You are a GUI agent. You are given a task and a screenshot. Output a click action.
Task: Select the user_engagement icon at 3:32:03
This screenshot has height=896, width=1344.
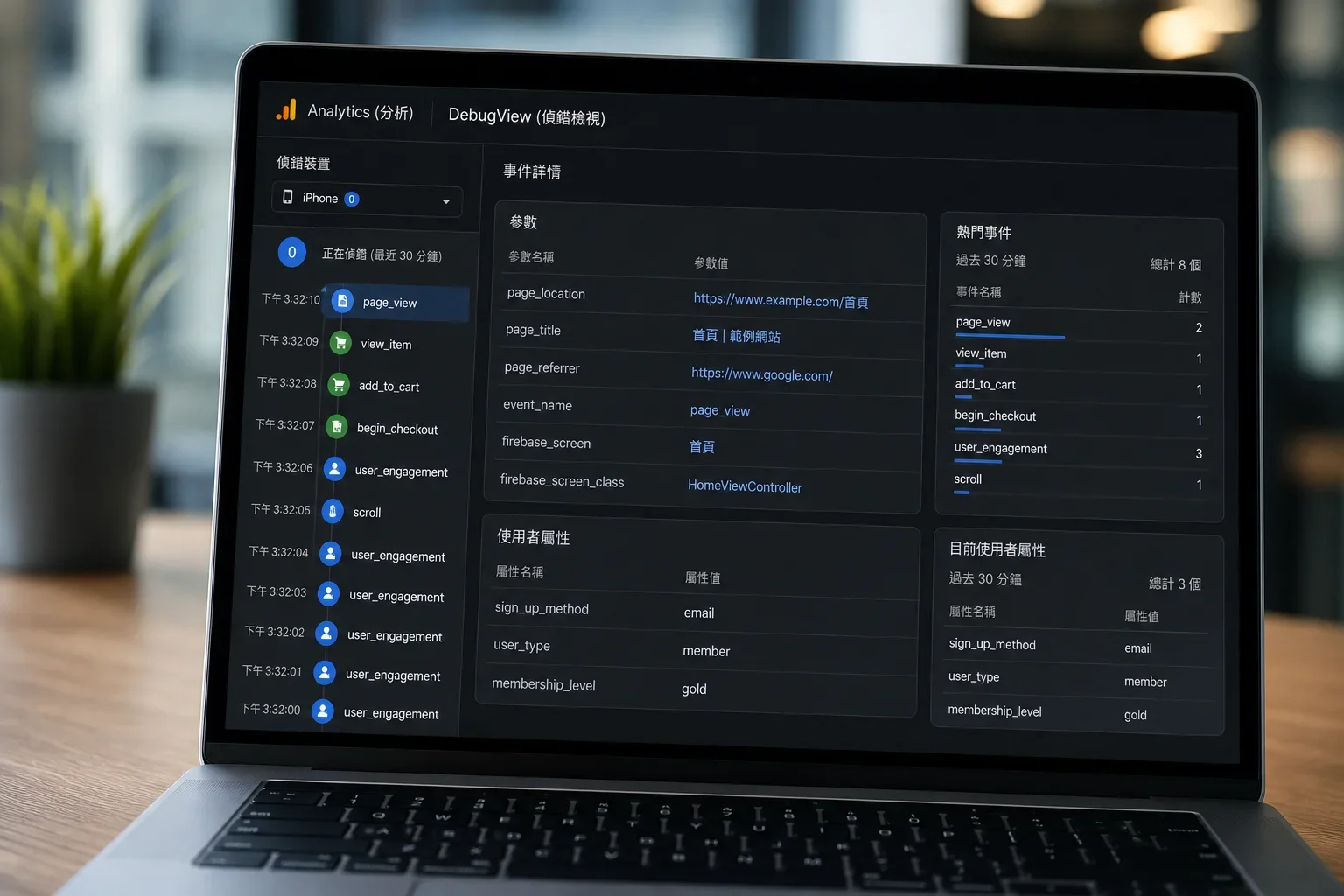coord(328,594)
